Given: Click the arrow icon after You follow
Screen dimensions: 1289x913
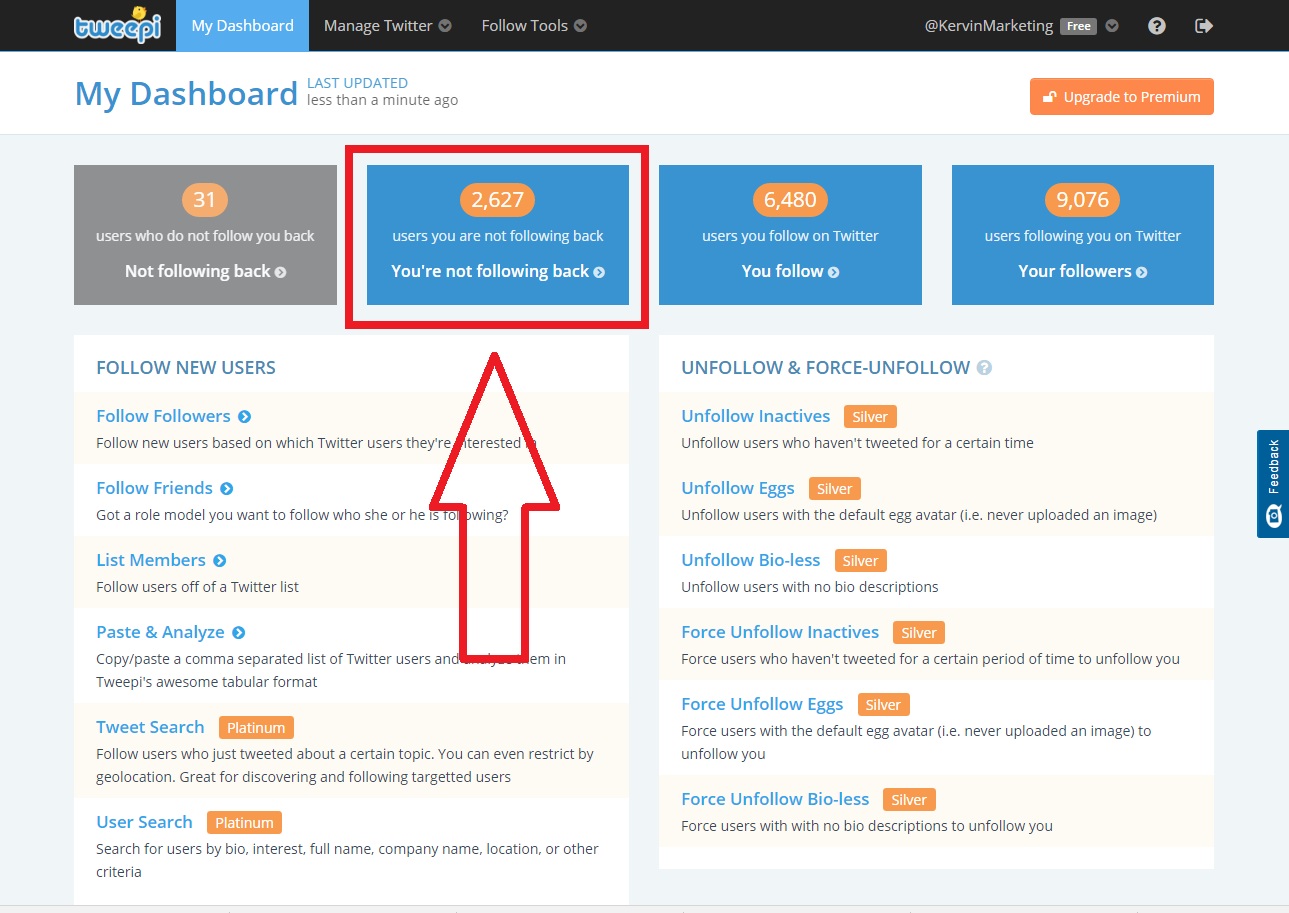Looking at the screenshot, I should pyautogui.click(x=834, y=272).
